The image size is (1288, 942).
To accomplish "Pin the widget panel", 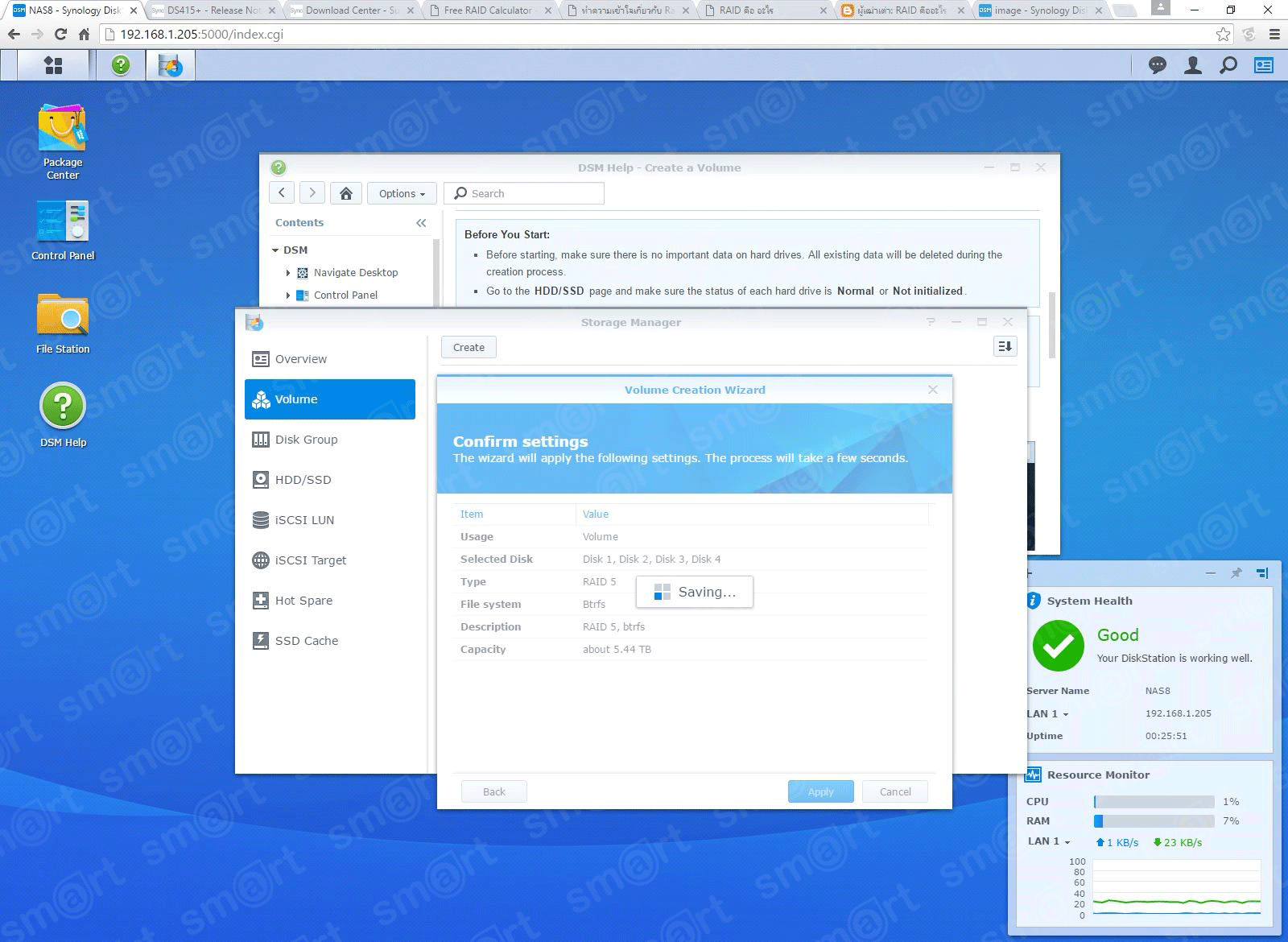I will point(1236,573).
